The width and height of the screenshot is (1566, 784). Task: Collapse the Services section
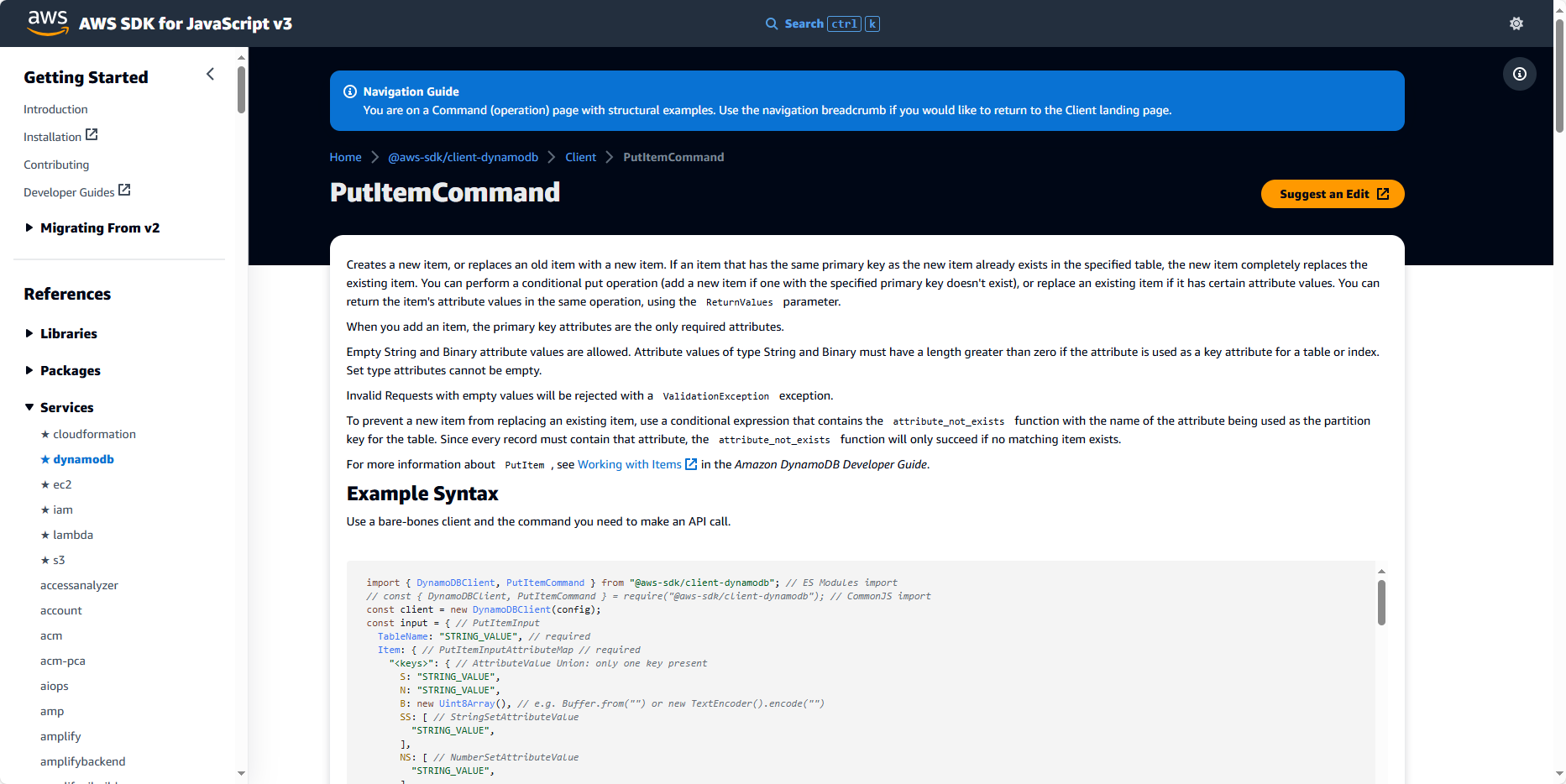29,408
